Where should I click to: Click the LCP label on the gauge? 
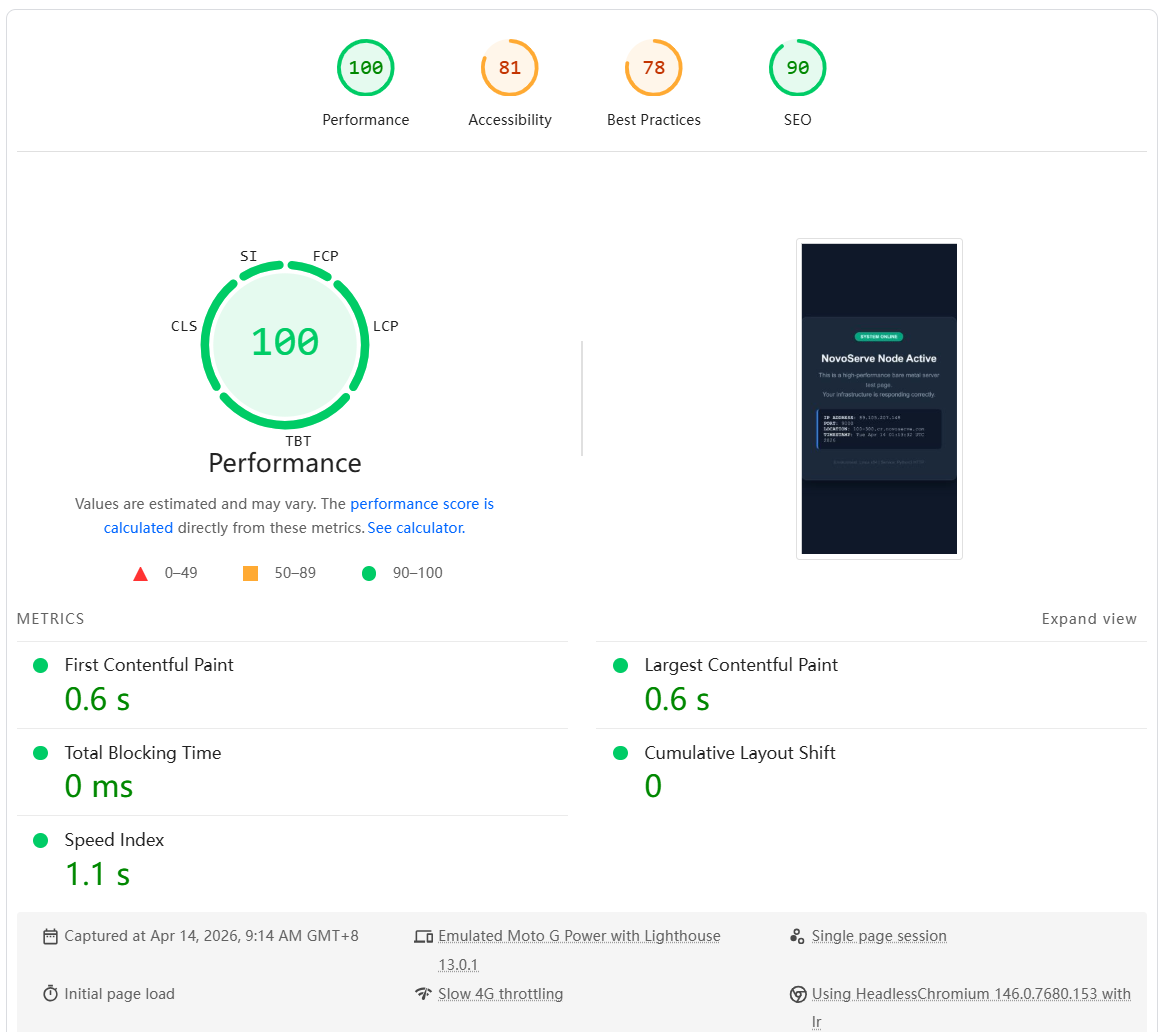coord(386,326)
